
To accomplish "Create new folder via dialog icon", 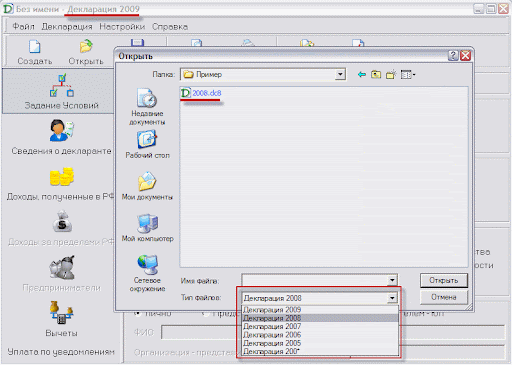I will (391, 75).
